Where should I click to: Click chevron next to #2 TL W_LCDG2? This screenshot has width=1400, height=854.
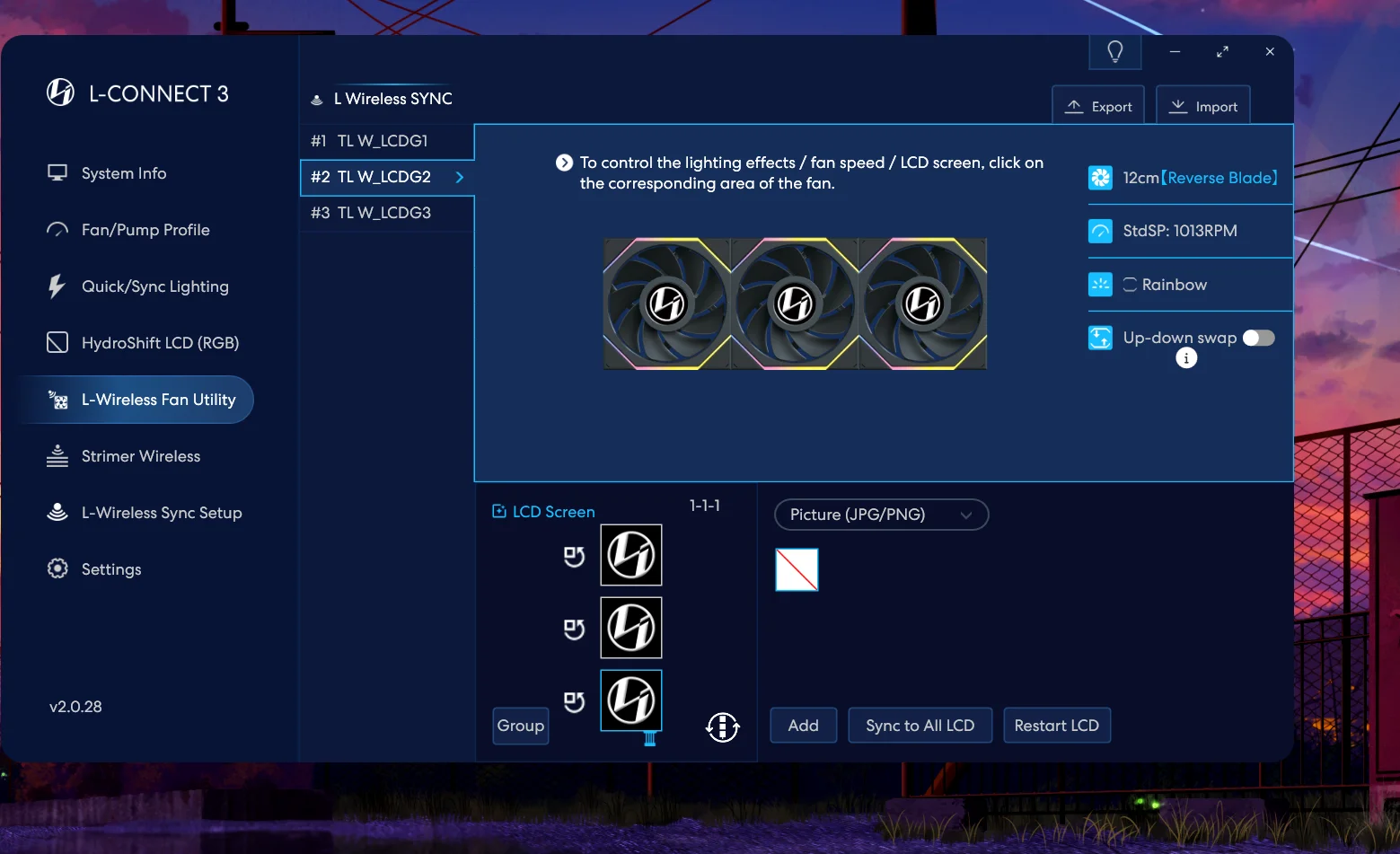click(x=460, y=177)
